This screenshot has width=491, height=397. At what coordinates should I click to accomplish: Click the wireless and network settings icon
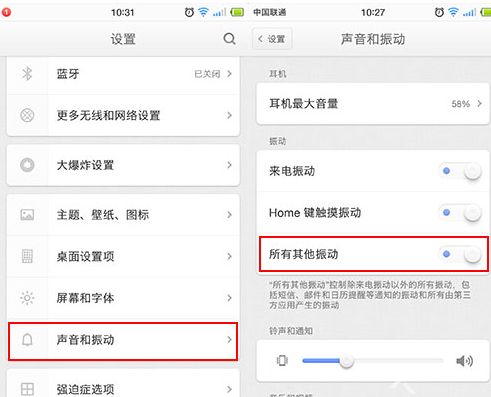(27, 115)
